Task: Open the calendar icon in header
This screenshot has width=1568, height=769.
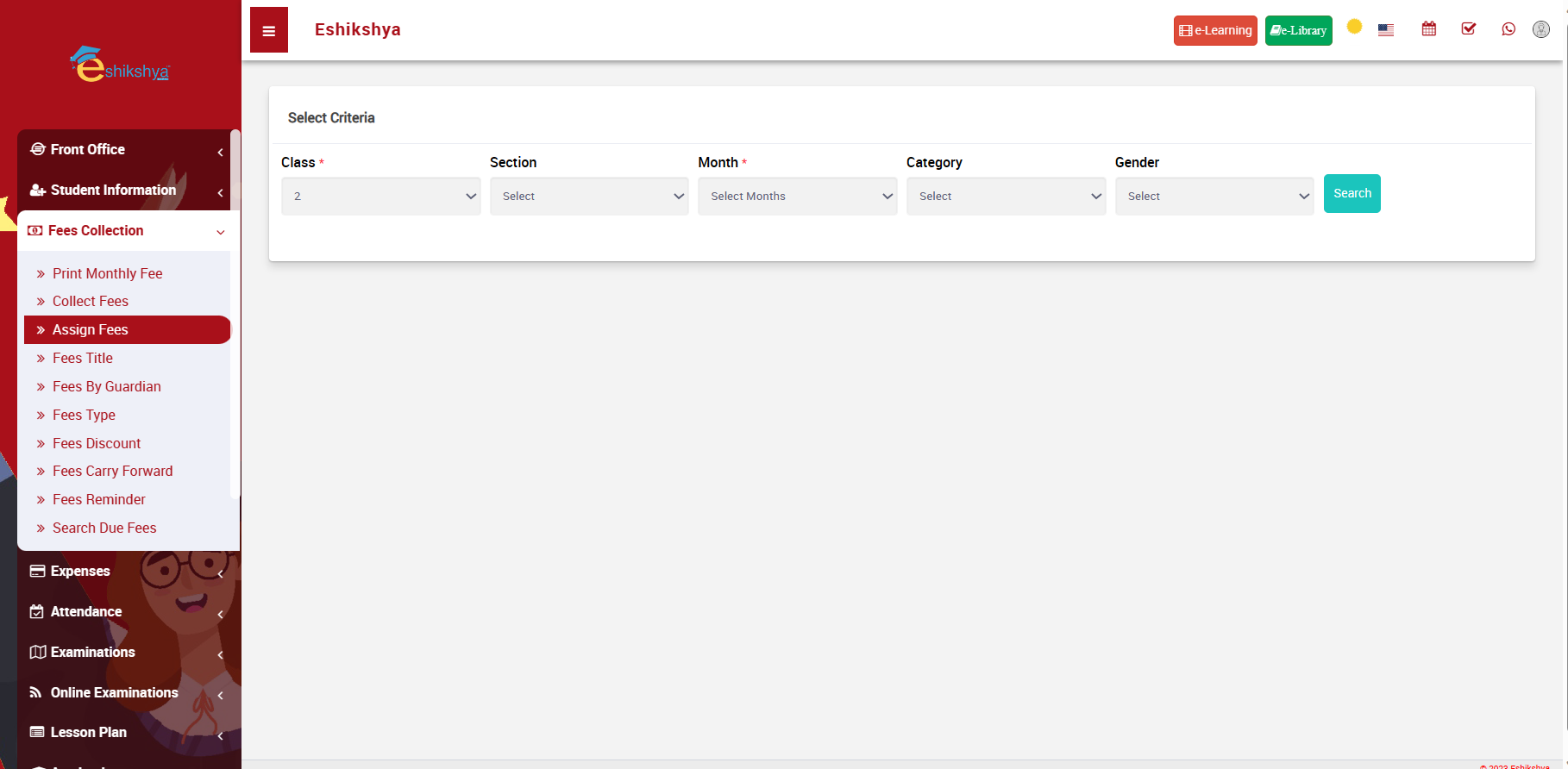Action: point(1428,29)
